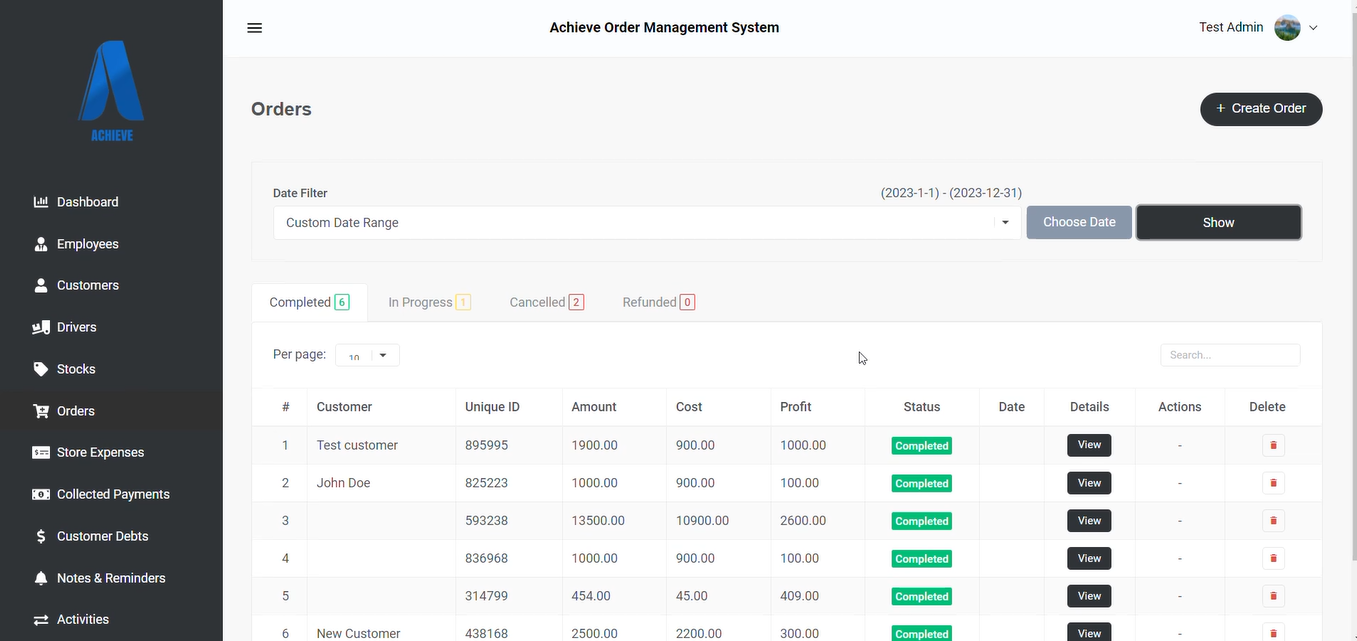1357x641 pixels.
Task: Click Completed status badge for order 895995
Action: pos(922,446)
